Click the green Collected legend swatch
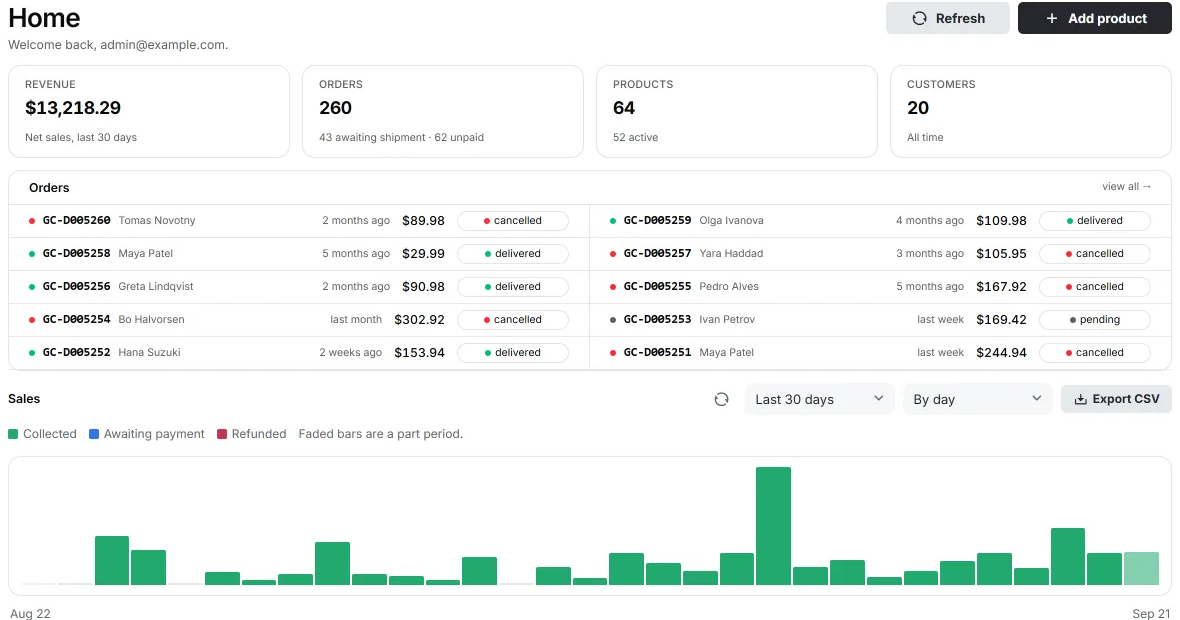1180x620 pixels. click(x=13, y=434)
